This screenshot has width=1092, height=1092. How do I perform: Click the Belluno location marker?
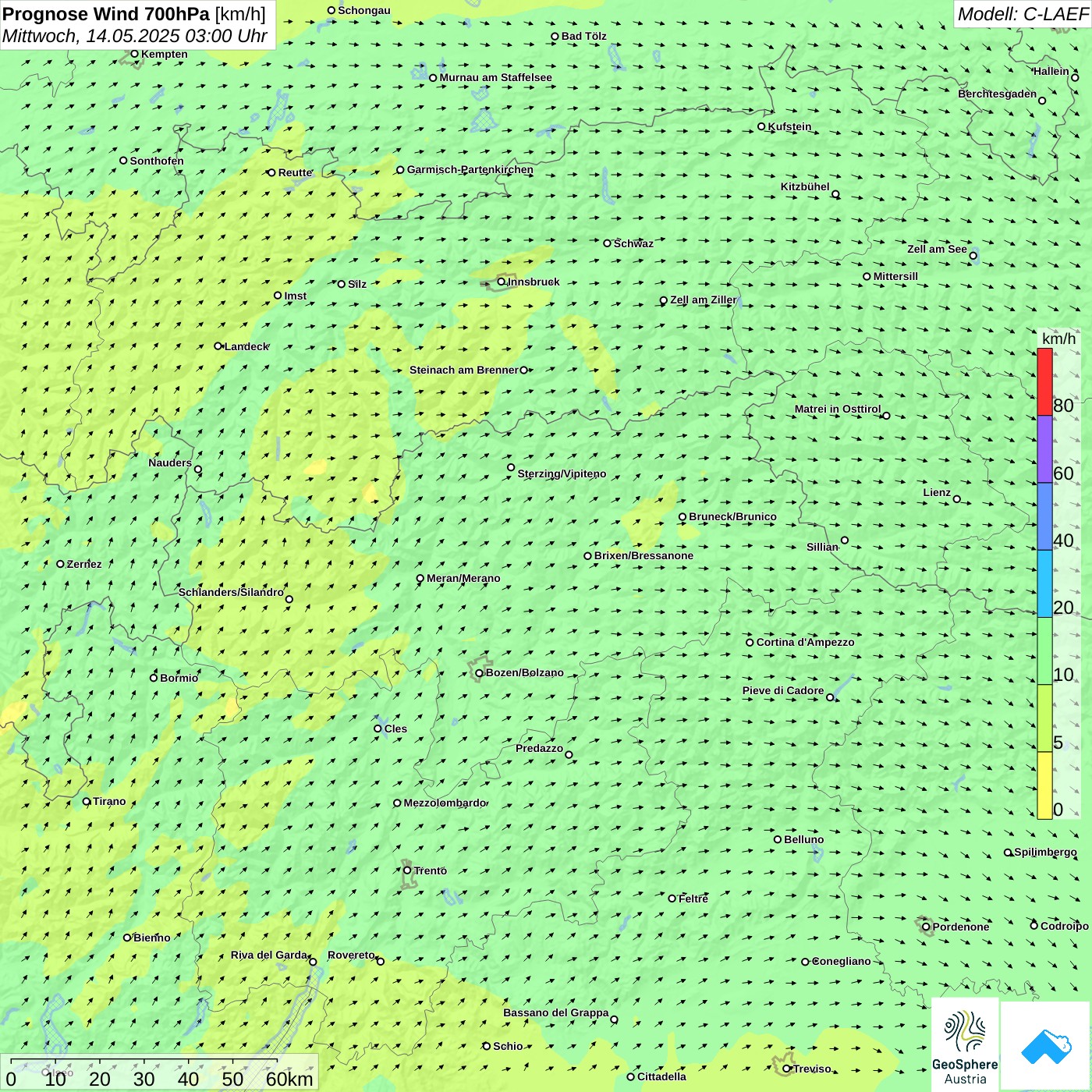[777, 839]
